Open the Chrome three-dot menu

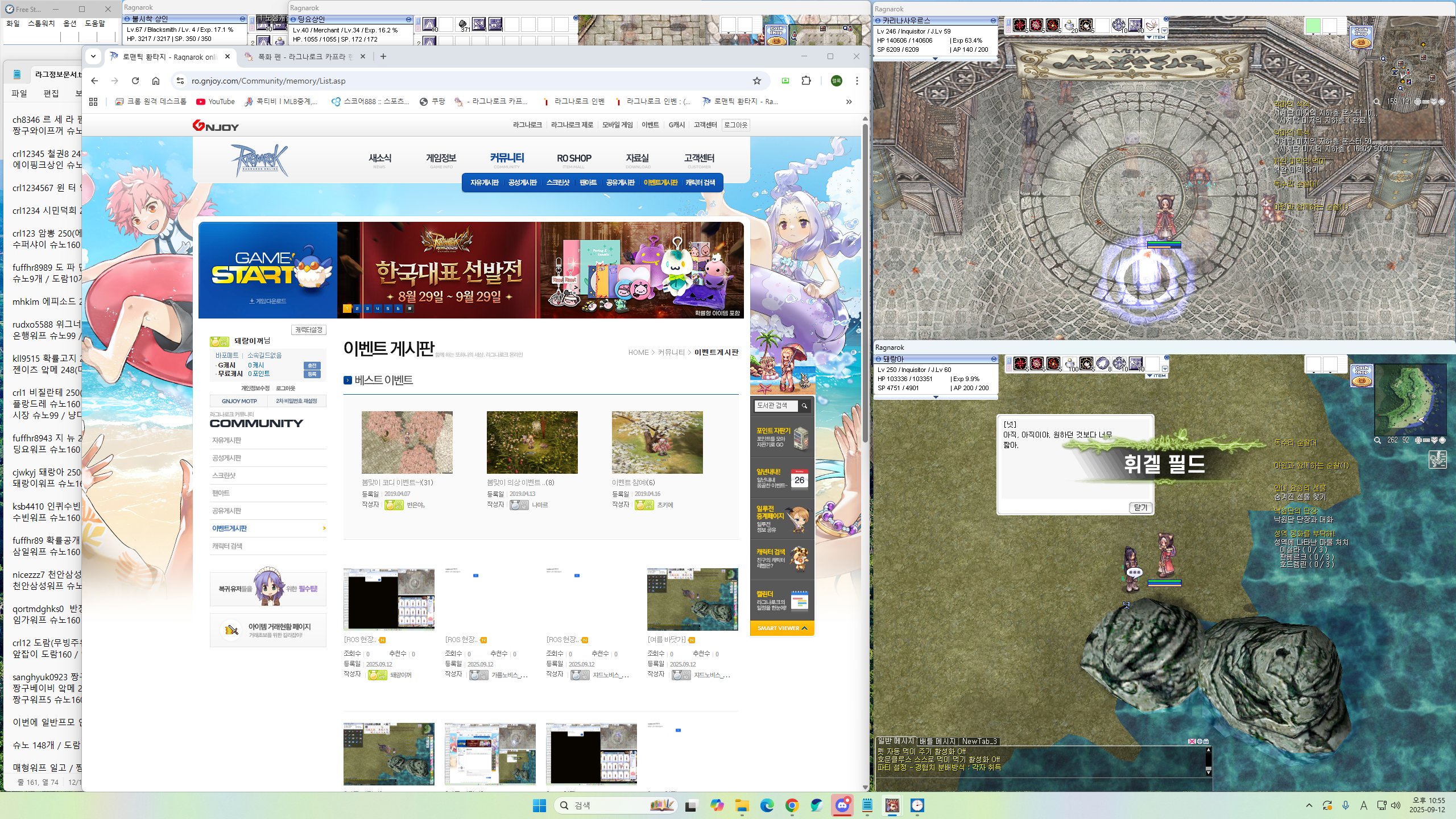(857, 81)
